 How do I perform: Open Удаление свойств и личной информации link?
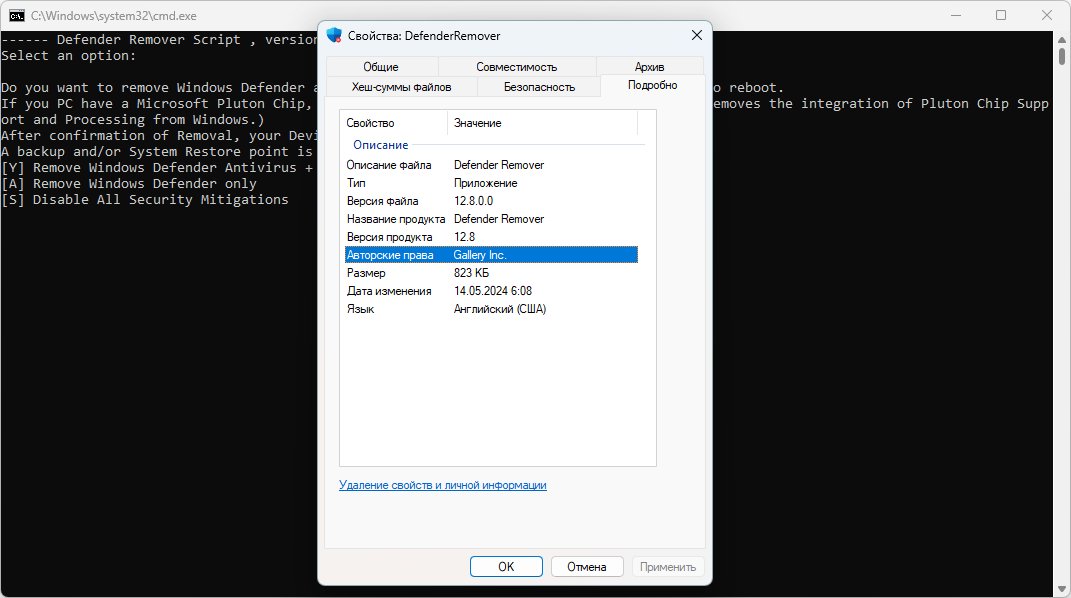coord(443,485)
